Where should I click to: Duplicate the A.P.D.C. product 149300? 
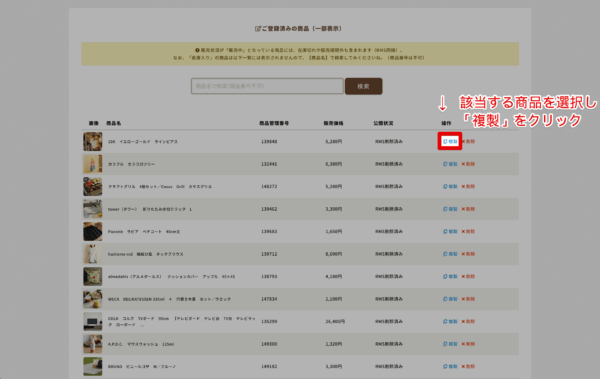[x=450, y=344]
